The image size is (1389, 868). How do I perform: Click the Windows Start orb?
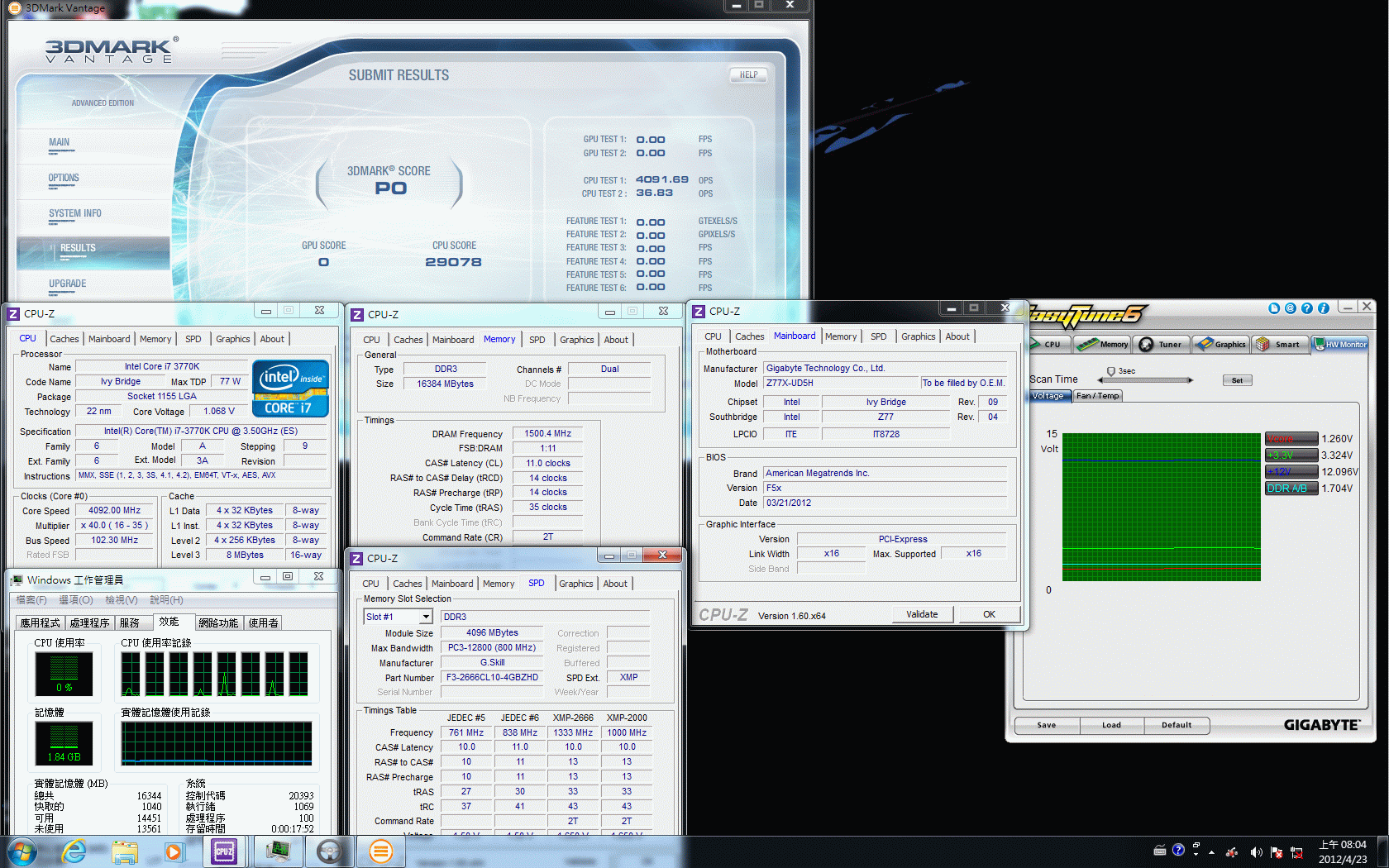(22, 851)
